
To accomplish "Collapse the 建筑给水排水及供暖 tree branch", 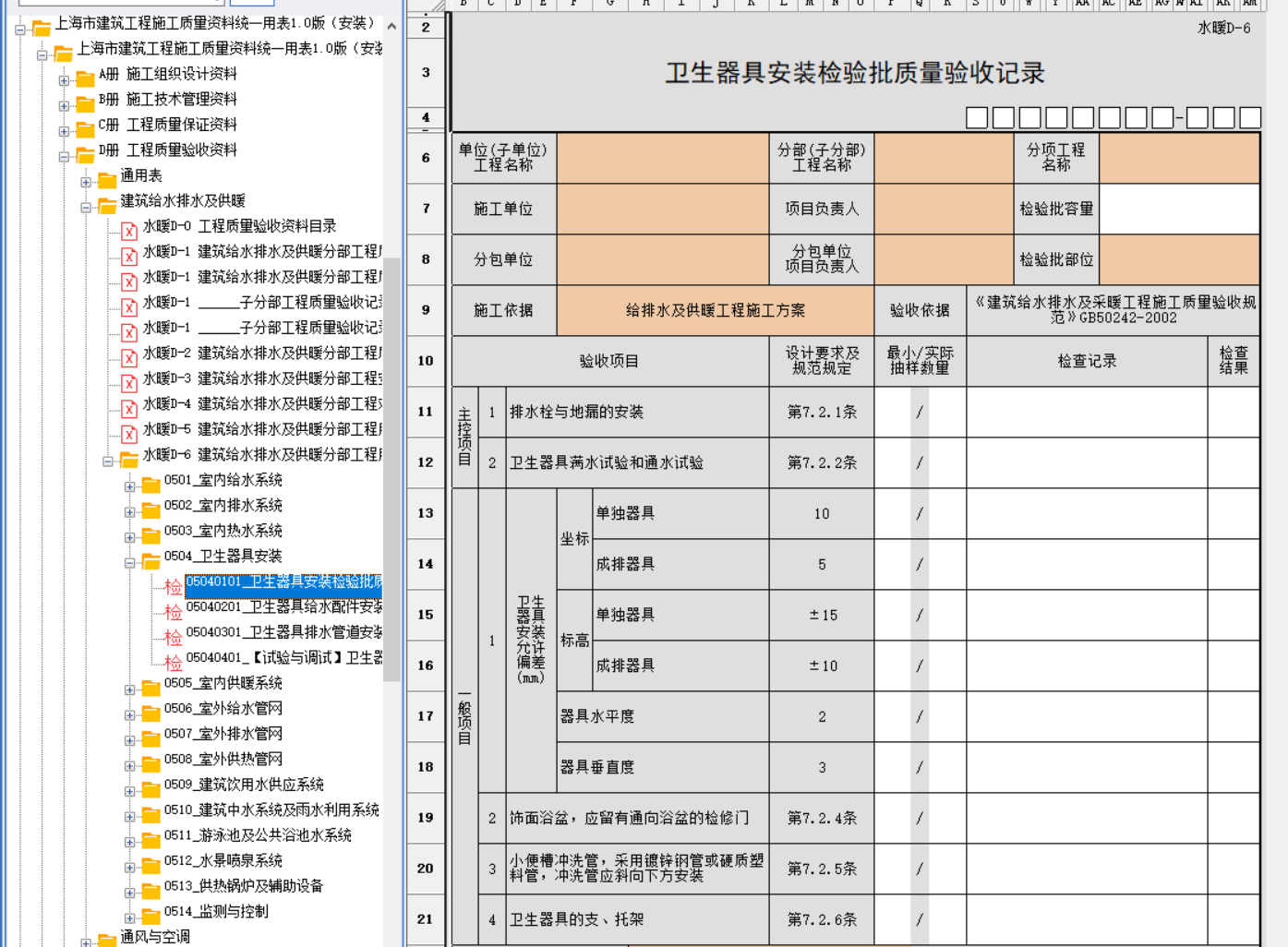I will point(86,207).
